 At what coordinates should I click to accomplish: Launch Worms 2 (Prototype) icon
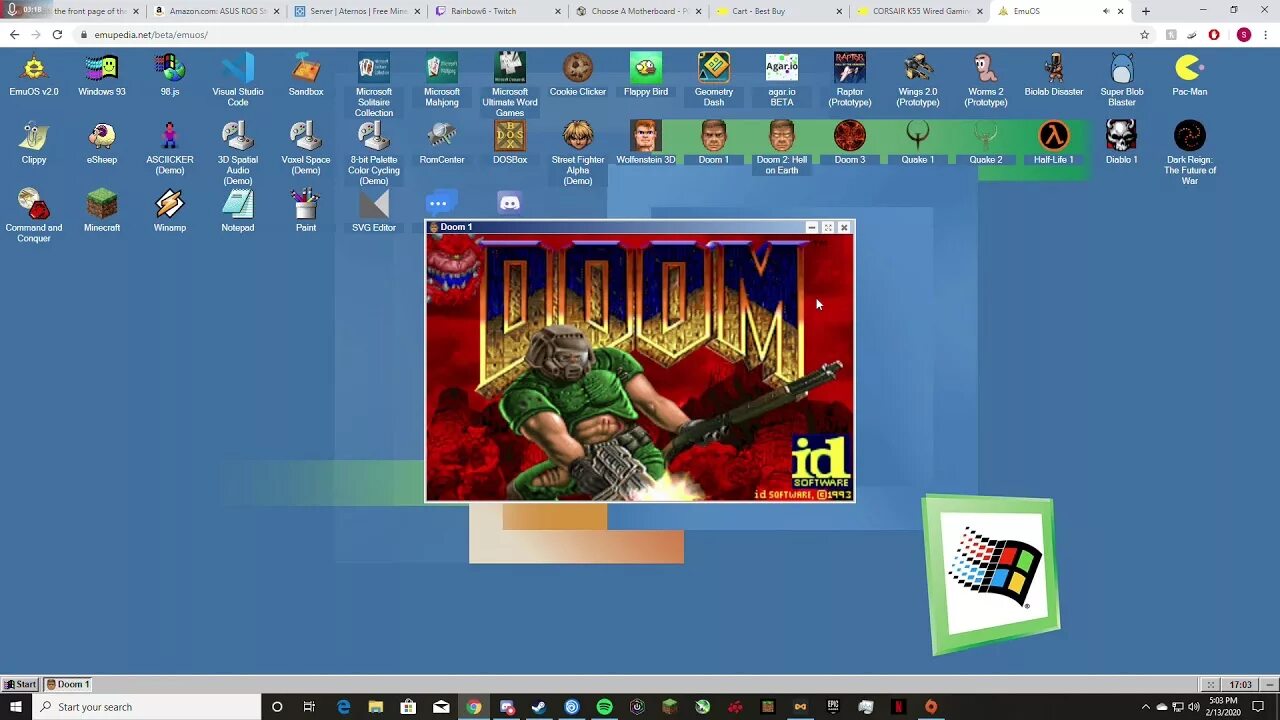click(986, 80)
